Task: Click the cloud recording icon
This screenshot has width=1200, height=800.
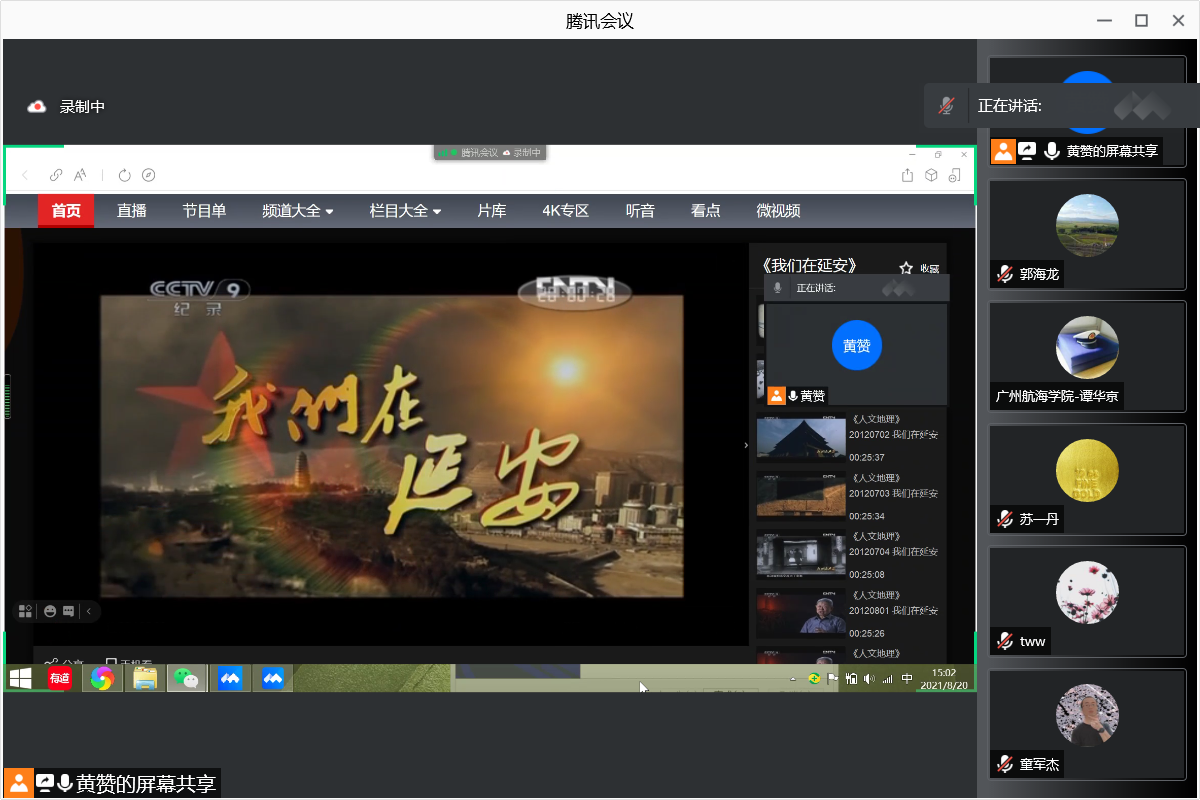Action: (x=37, y=106)
